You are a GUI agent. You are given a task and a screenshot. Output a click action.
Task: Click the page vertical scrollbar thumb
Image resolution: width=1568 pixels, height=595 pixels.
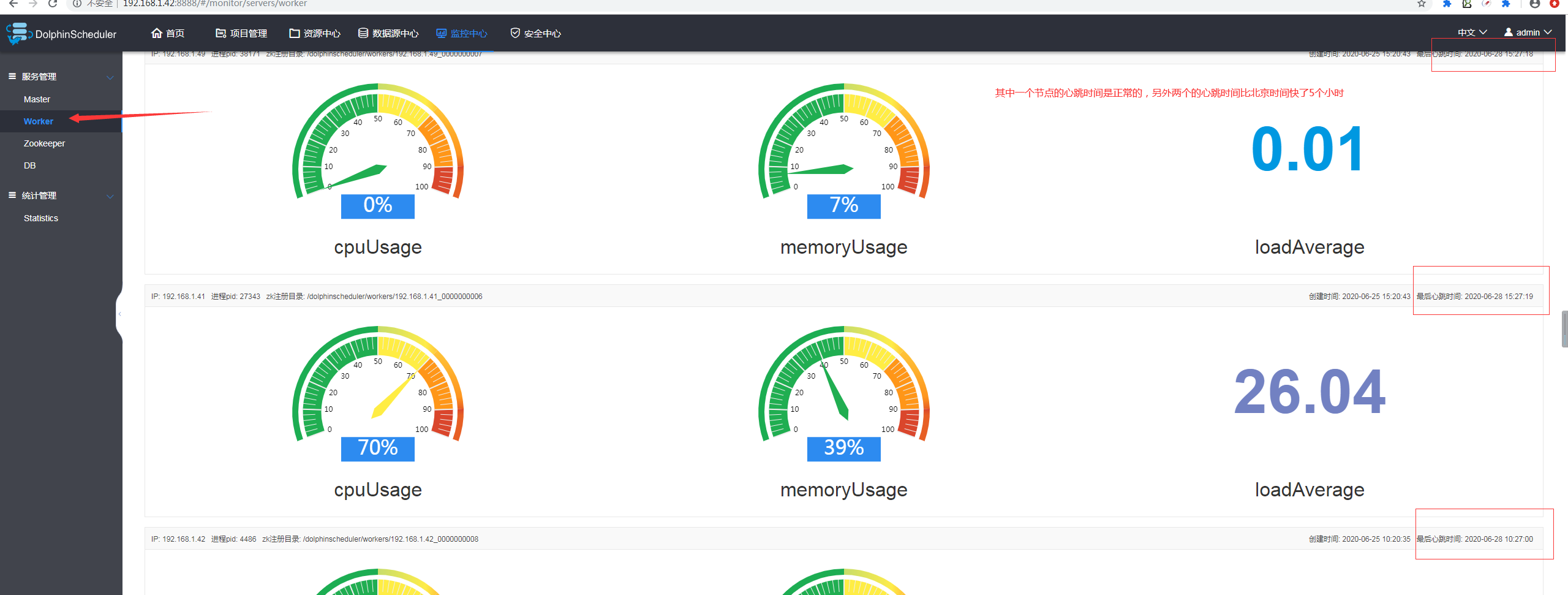[x=1564, y=329]
